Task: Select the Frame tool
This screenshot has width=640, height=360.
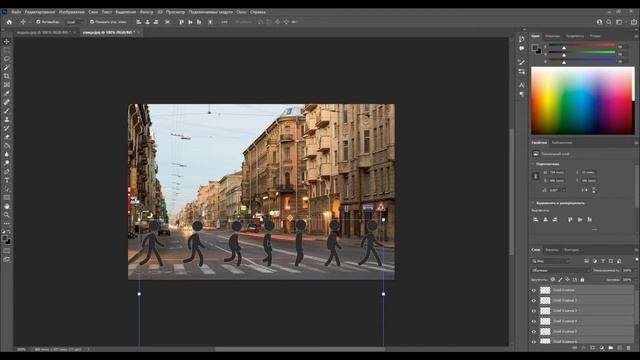Action: (x=7, y=84)
